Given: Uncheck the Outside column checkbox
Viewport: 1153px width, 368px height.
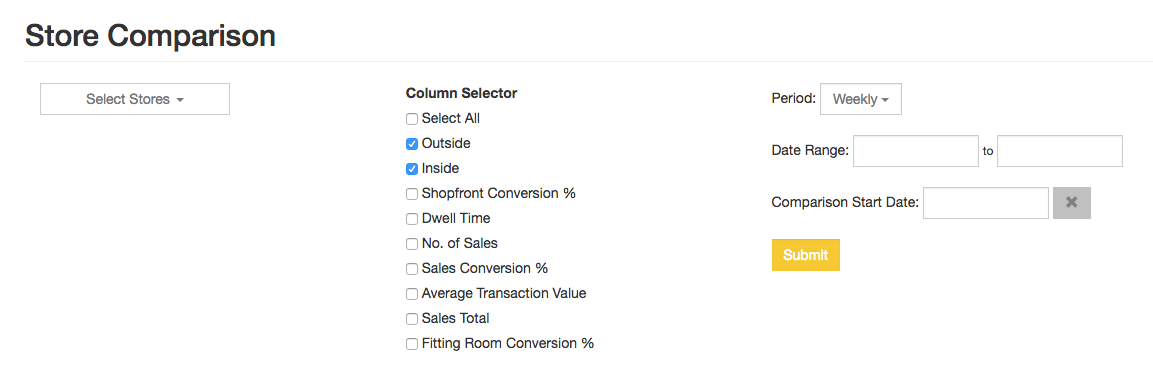Looking at the screenshot, I should tap(412, 144).
